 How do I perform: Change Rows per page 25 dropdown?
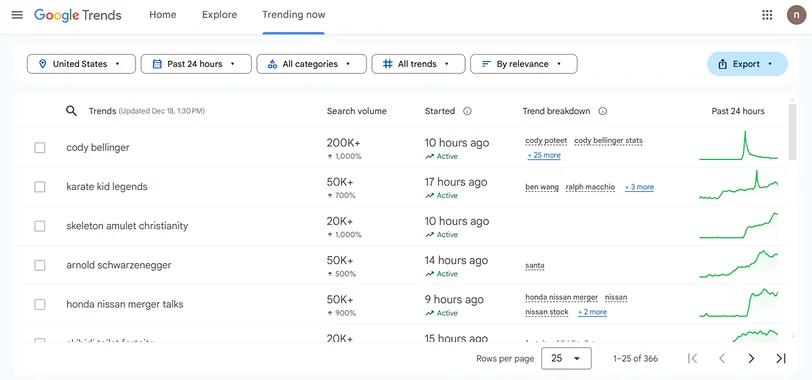pos(566,358)
